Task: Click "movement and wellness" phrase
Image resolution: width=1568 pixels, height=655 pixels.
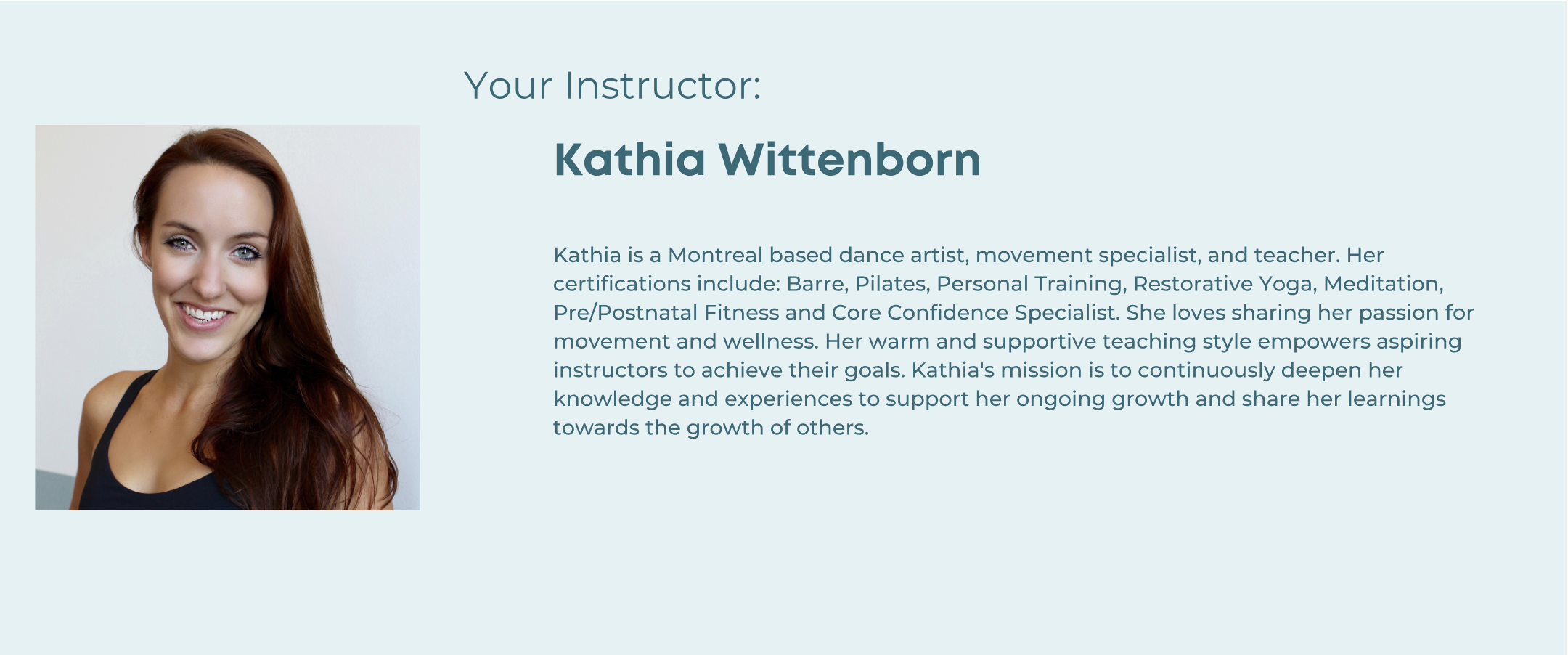Action: [685, 341]
